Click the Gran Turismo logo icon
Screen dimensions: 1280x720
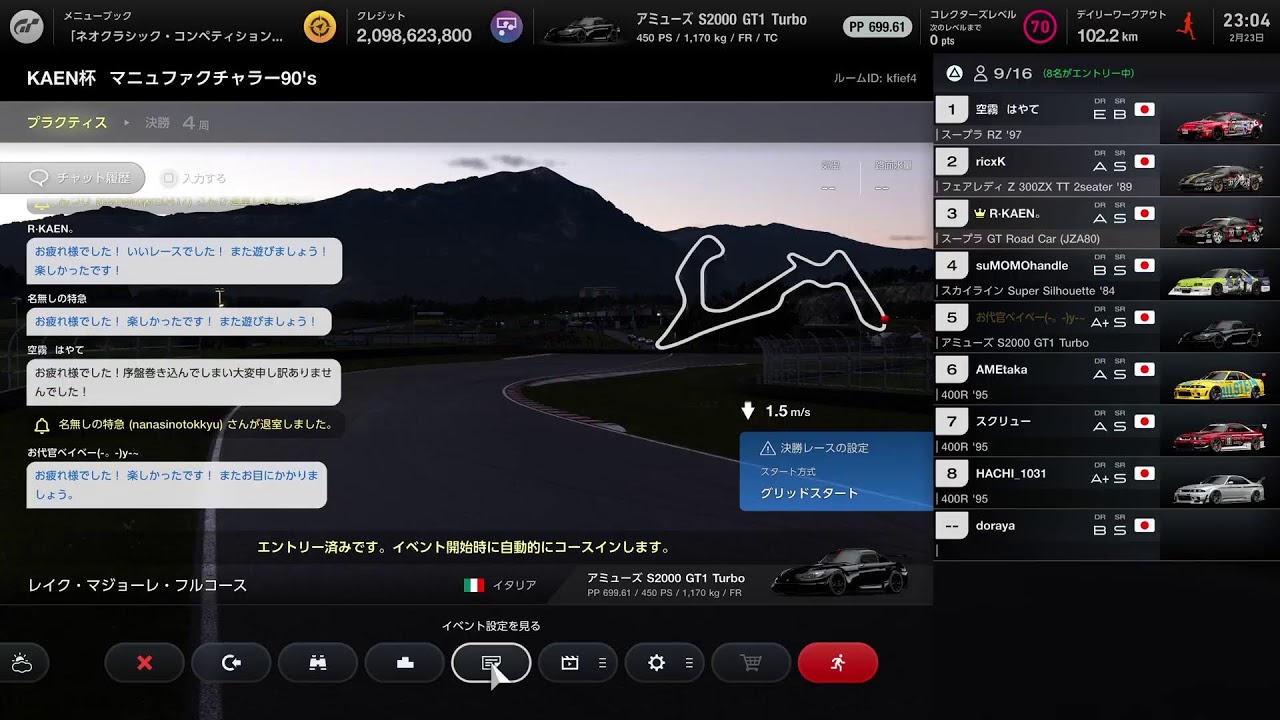tap(26, 26)
